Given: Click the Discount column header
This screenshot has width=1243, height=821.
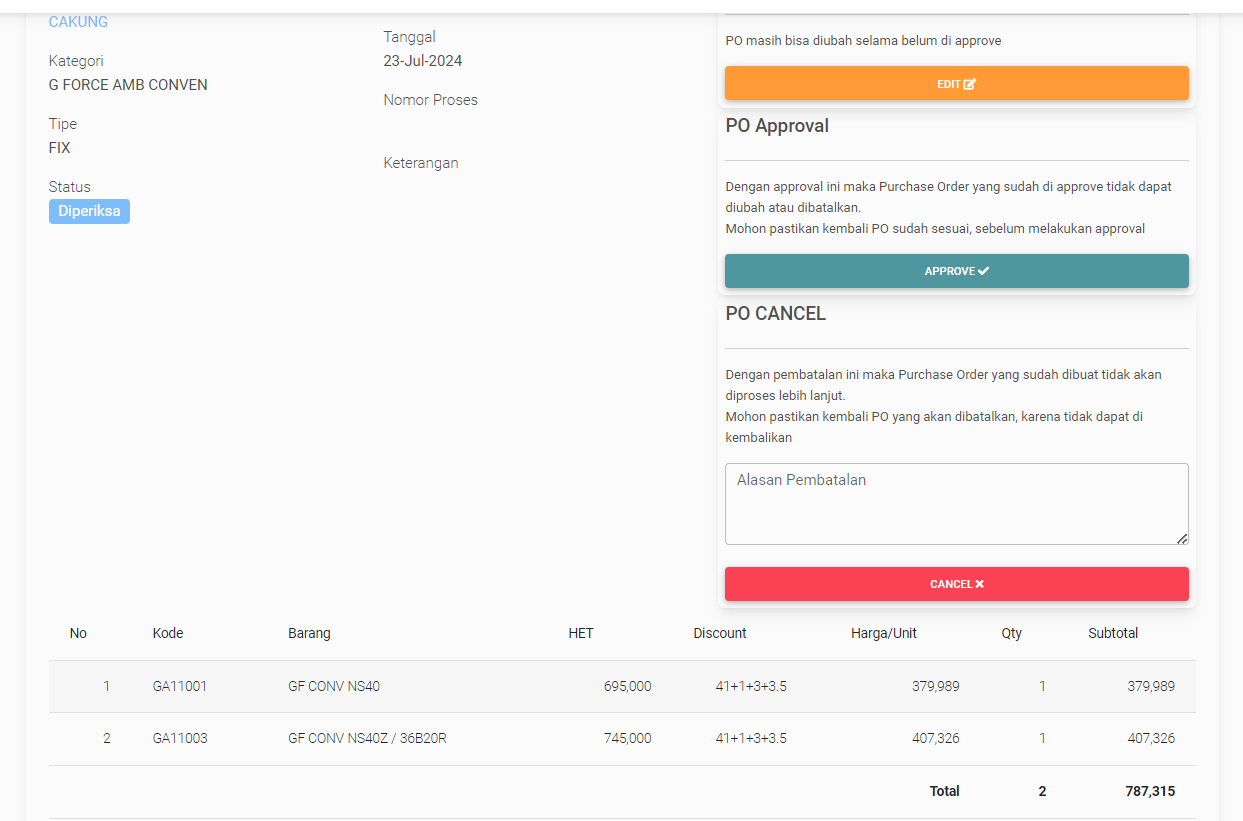Looking at the screenshot, I should pos(720,633).
